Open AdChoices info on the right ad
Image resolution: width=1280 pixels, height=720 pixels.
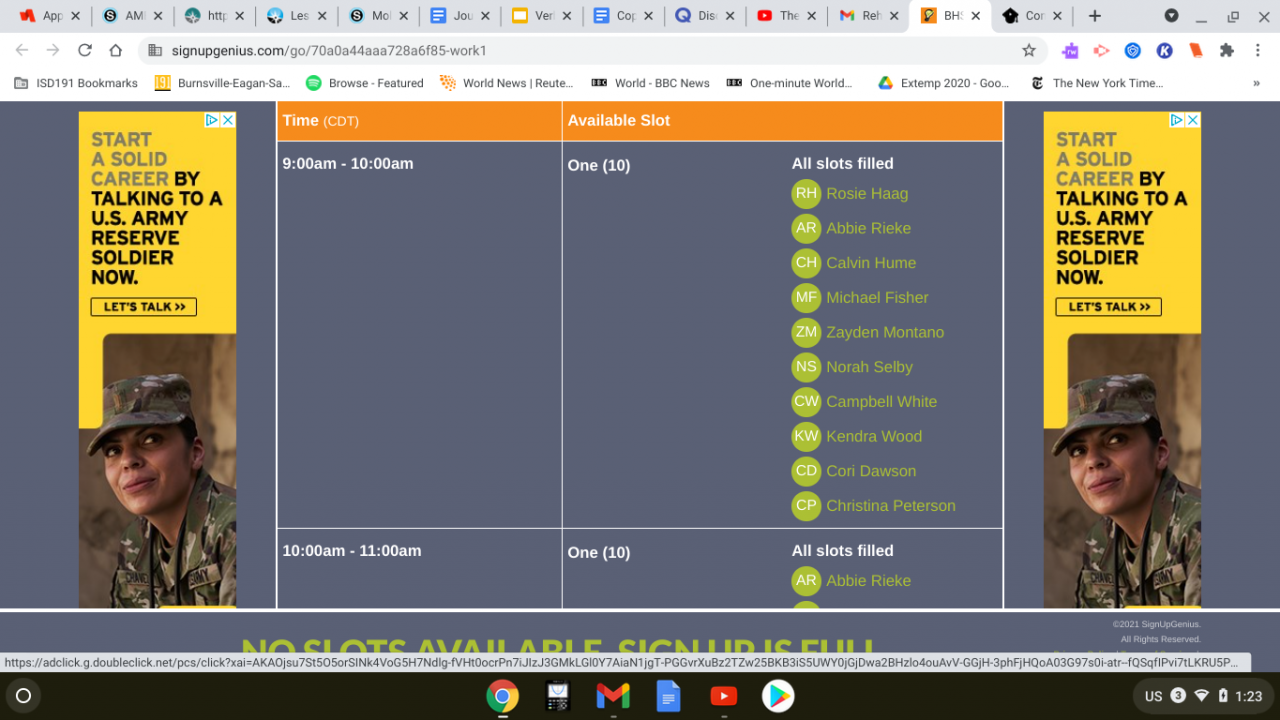coord(1177,120)
